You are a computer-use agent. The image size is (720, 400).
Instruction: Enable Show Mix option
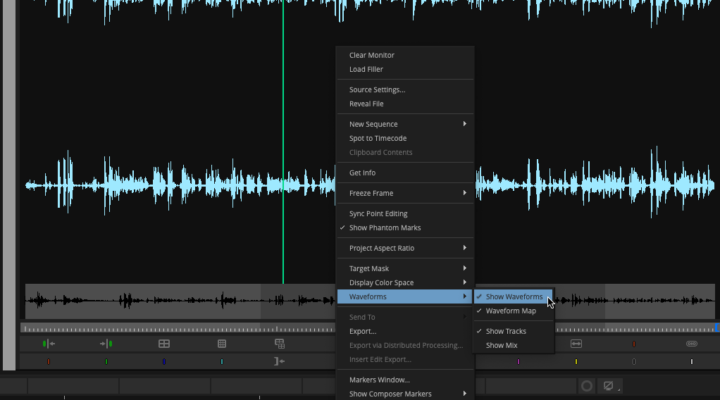click(x=513, y=345)
